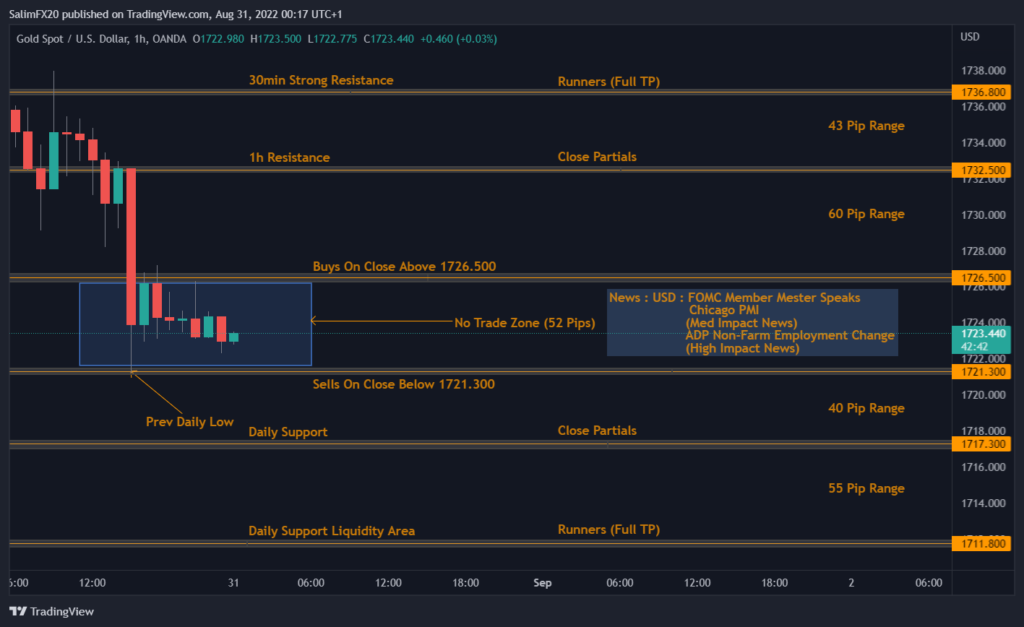1024x627 pixels.
Task: Select the No Trade Zone rectangle drawing
Action: click(x=195, y=322)
